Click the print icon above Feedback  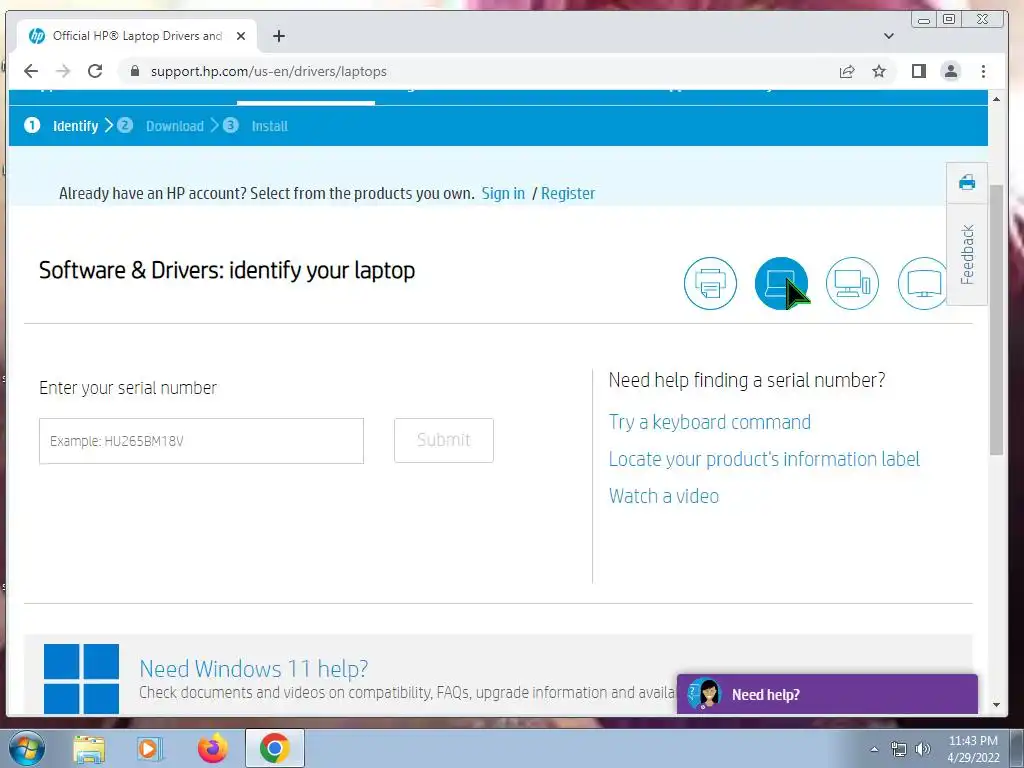point(967,182)
